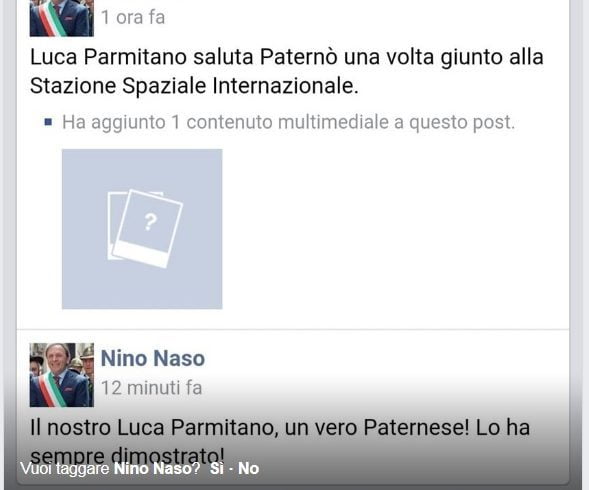The width and height of the screenshot is (589, 490).
Task: Open the missing multimedia placeholder thumbnail
Action: [142, 229]
